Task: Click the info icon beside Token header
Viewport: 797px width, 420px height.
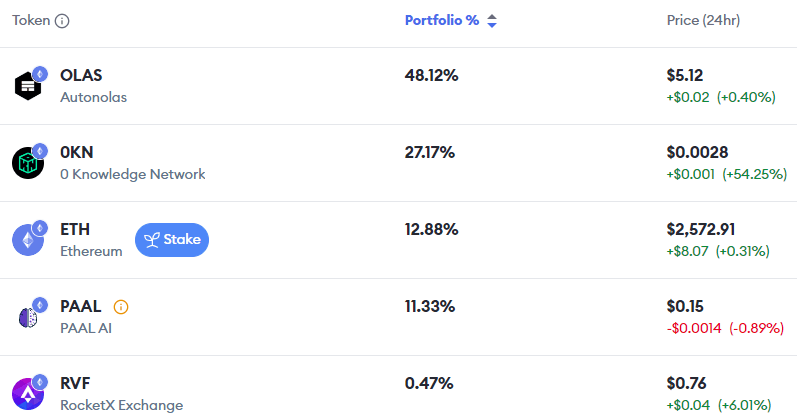Action: pos(62,21)
